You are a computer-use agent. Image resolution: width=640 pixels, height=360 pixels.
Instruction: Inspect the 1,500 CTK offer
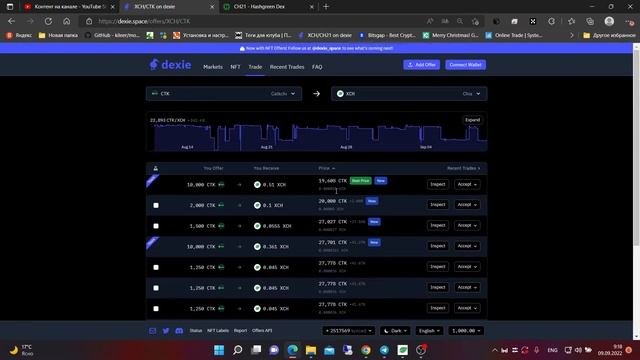pyautogui.click(x=438, y=225)
